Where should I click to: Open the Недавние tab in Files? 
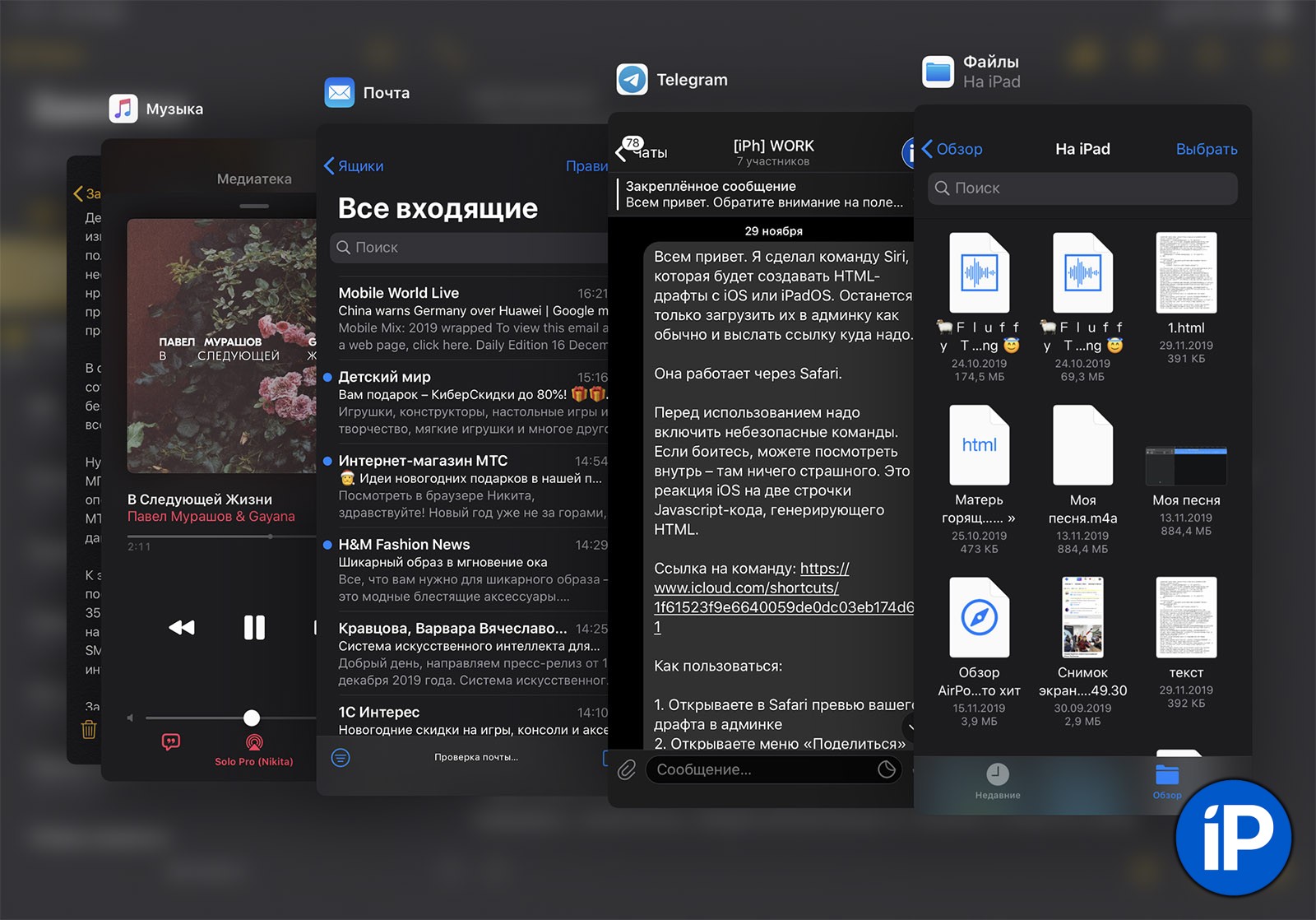[x=998, y=782]
